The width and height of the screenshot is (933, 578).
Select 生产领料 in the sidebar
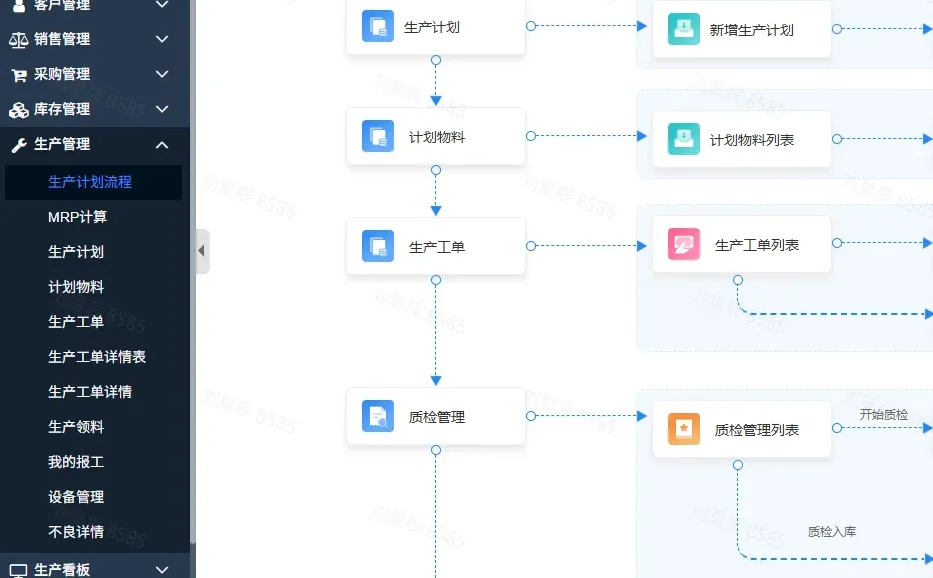[x=79, y=427]
